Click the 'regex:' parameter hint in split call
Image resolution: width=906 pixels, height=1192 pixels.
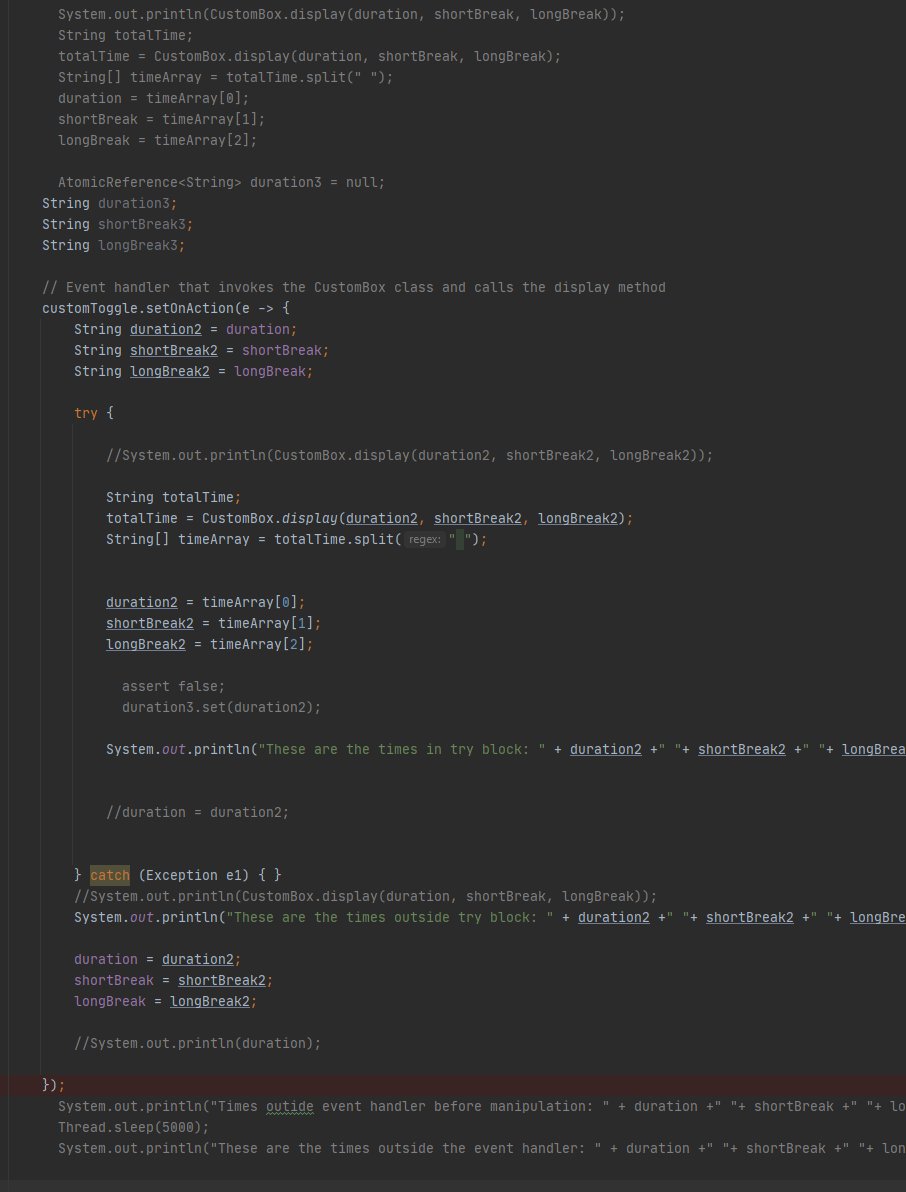click(x=425, y=540)
